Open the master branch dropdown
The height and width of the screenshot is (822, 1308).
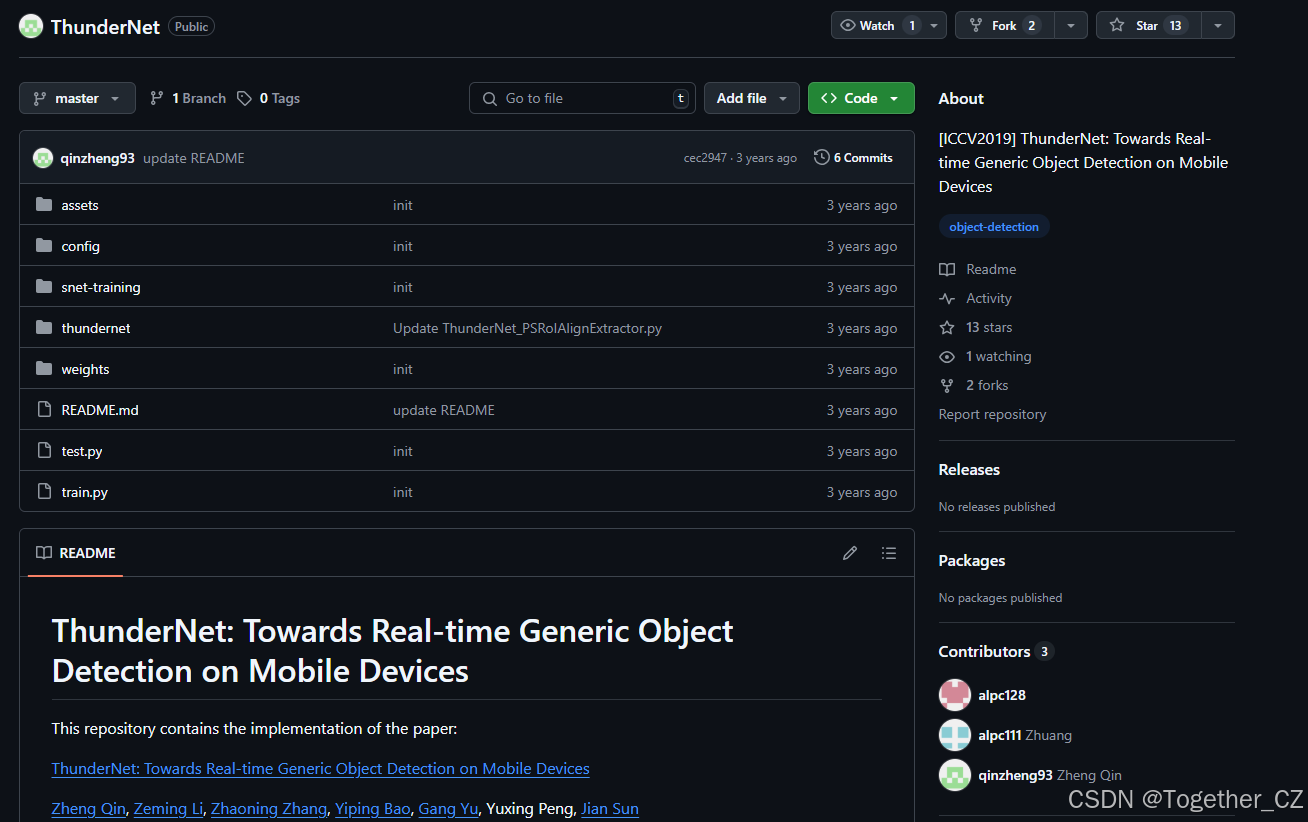point(77,98)
